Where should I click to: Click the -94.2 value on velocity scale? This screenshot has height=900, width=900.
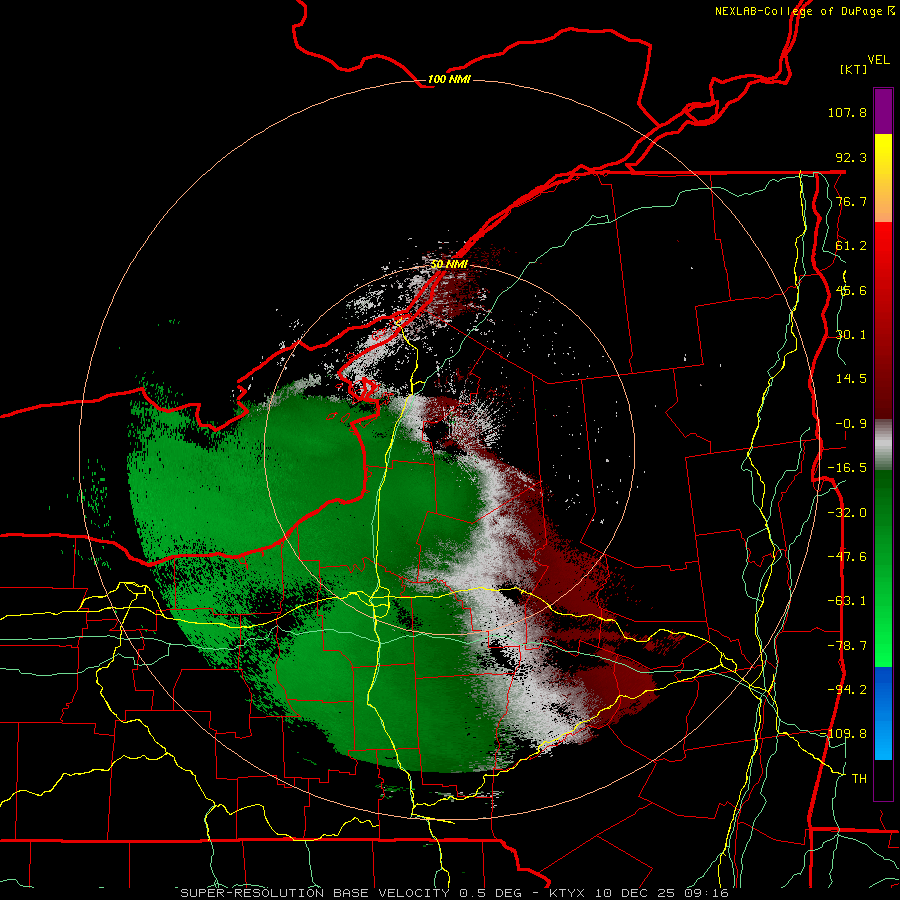[x=847, y=689]
